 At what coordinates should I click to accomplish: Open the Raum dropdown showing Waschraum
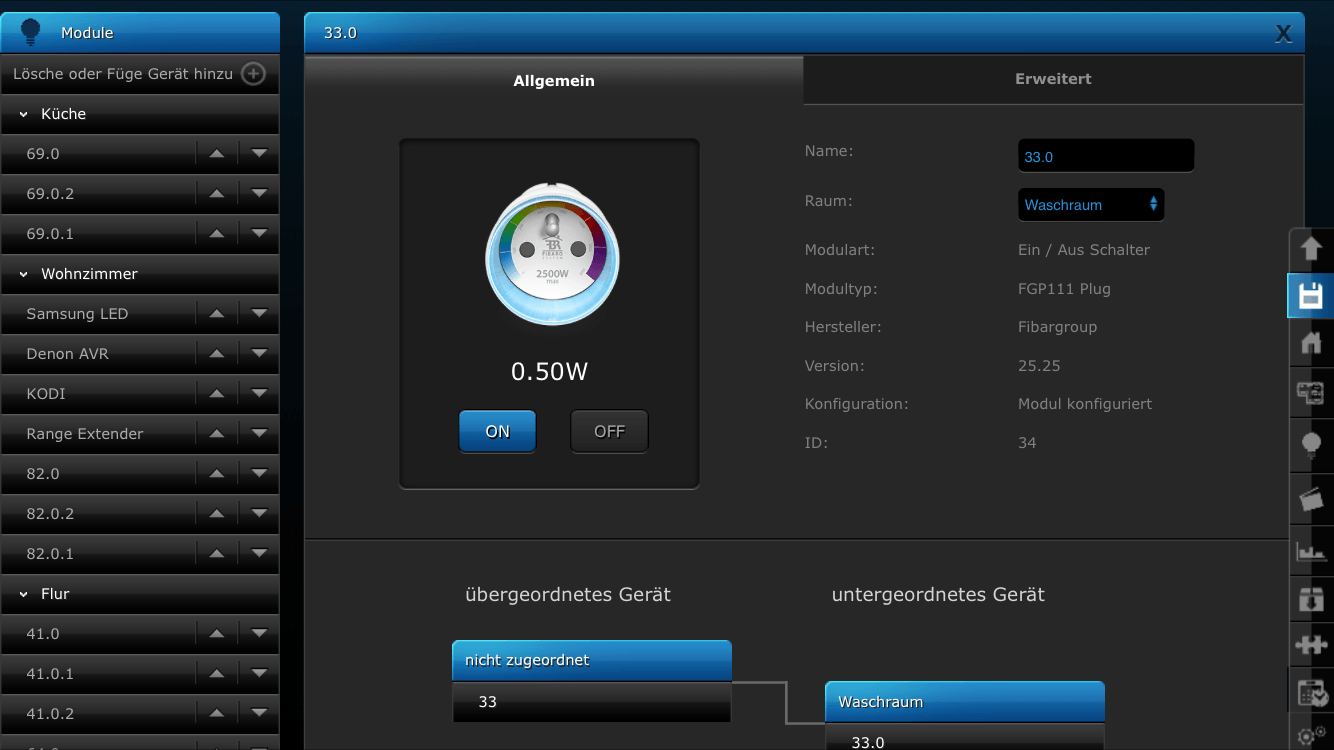[x=1090, y=205]
